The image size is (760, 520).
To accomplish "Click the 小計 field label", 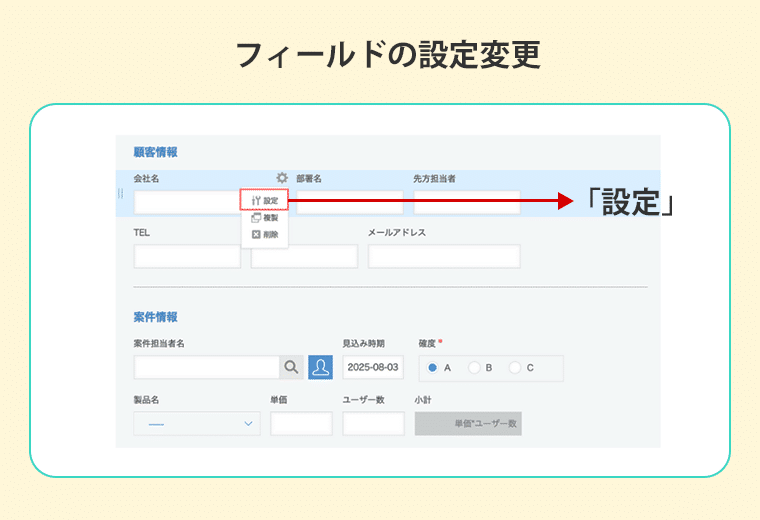I will click(x=423, y=400).
